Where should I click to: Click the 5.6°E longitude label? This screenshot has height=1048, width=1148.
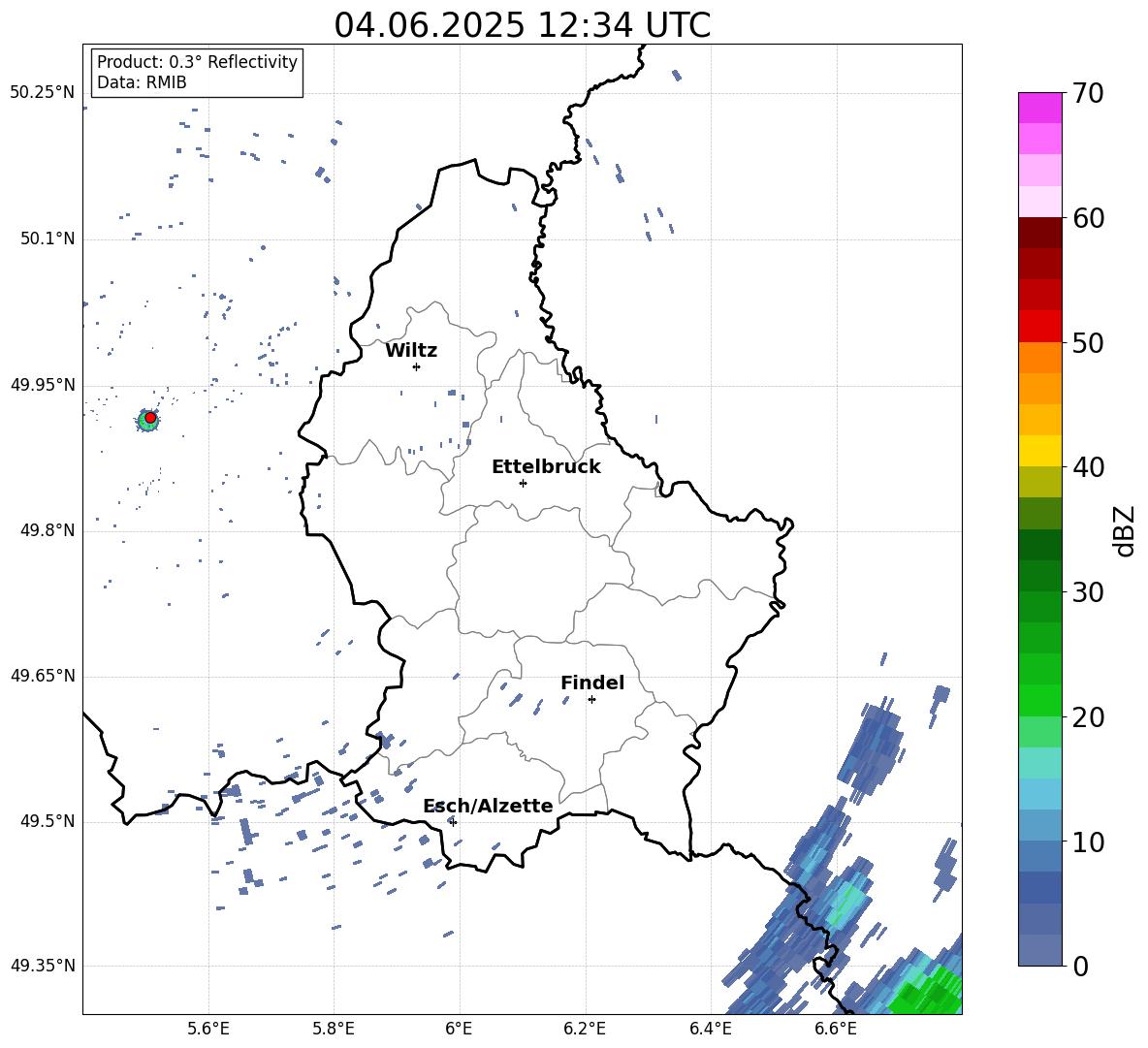click(x=208, y=1029)
